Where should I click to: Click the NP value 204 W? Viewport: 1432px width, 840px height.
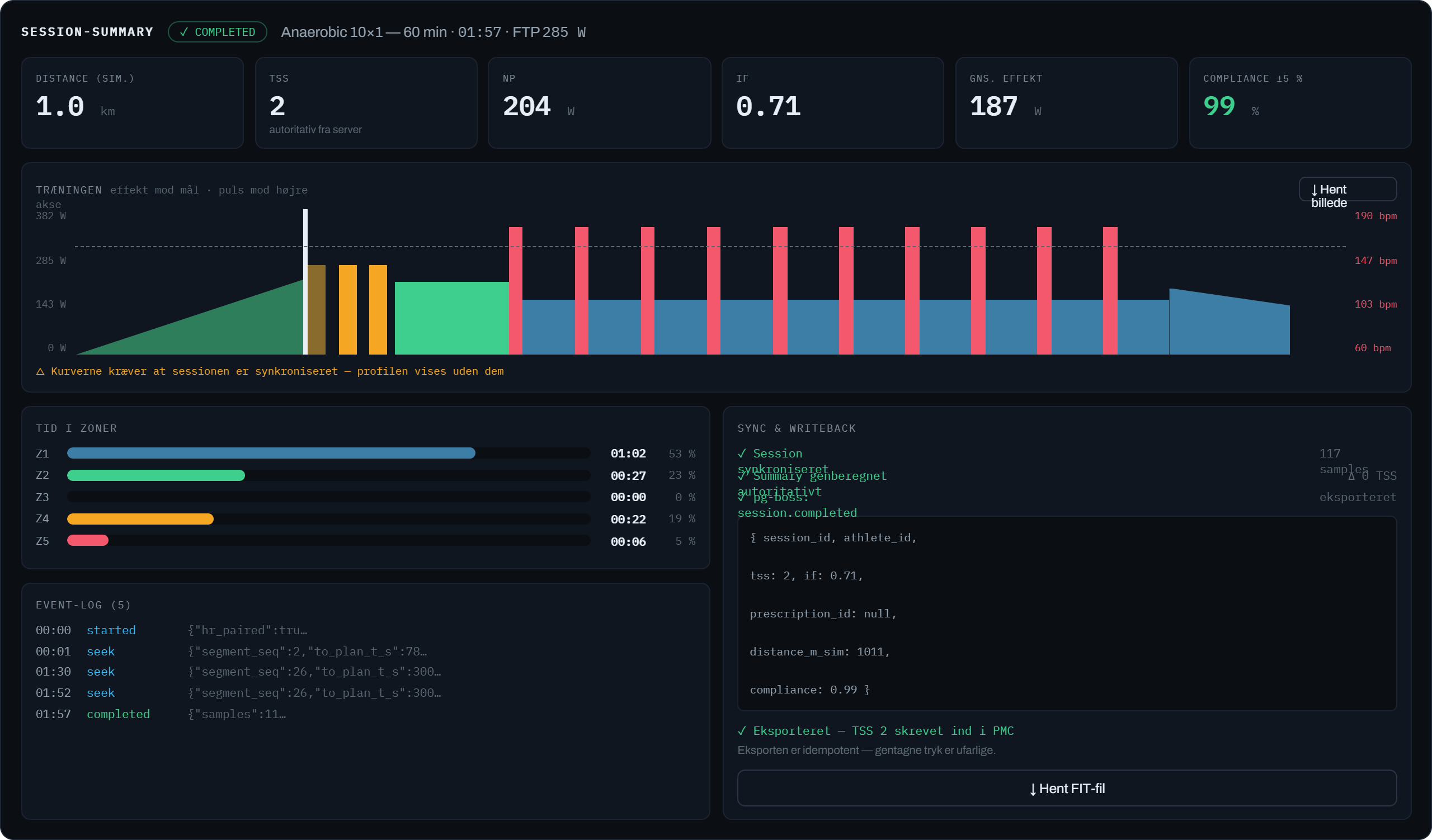coord(538,107)
